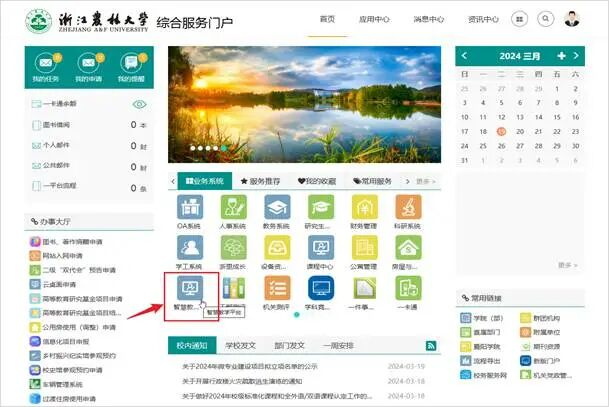The height and width of the screenshot is (407, 609).
Task: Open the 人事系统 icon
Action: point(233,207)
